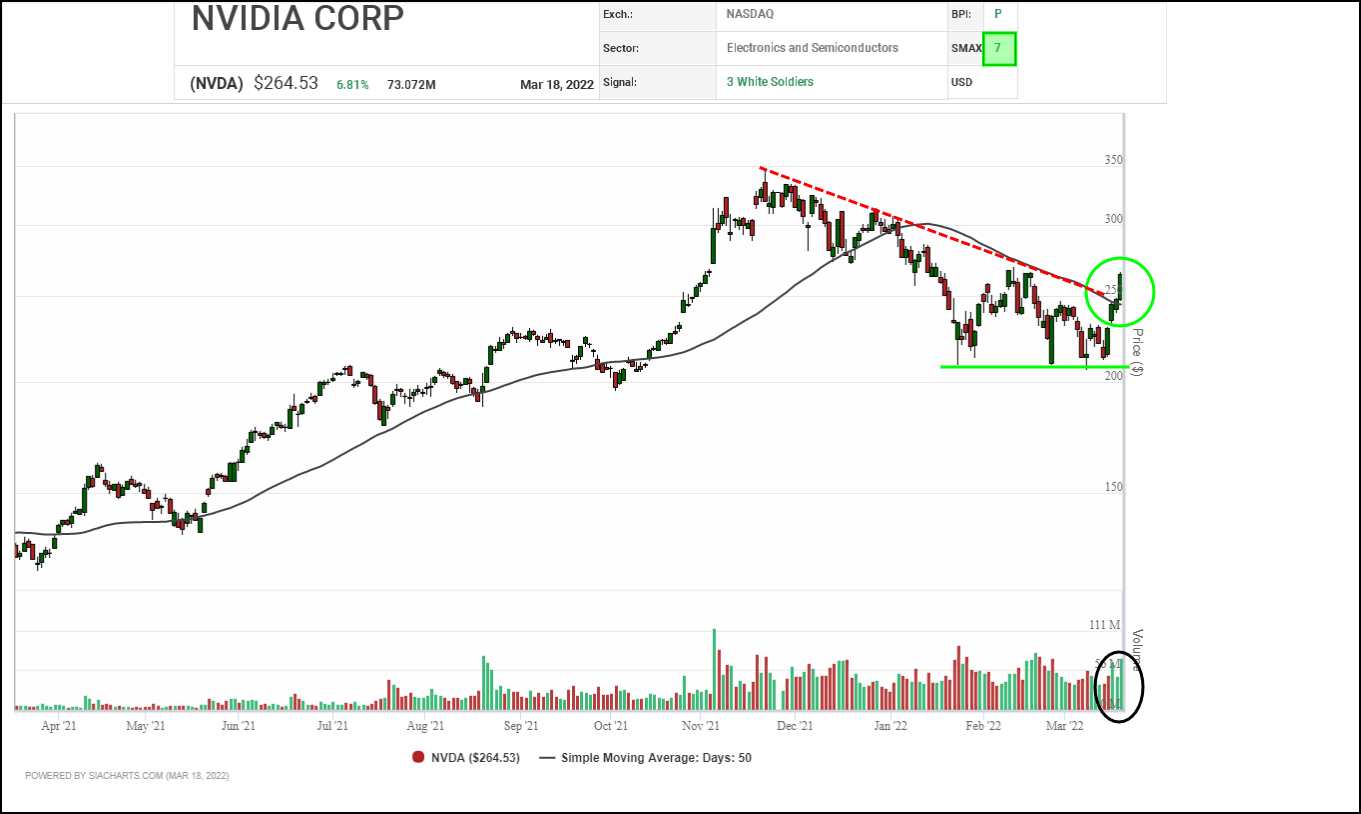1361x814 pixels.
Task: Click the Jul '21 date axis label
Action: click(x=332, y=726)
